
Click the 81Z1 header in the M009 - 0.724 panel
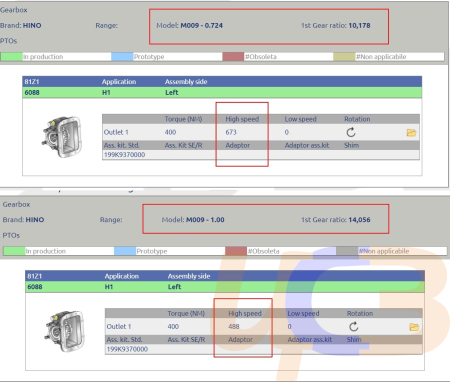pyautogui.click(x=32, y=82)
